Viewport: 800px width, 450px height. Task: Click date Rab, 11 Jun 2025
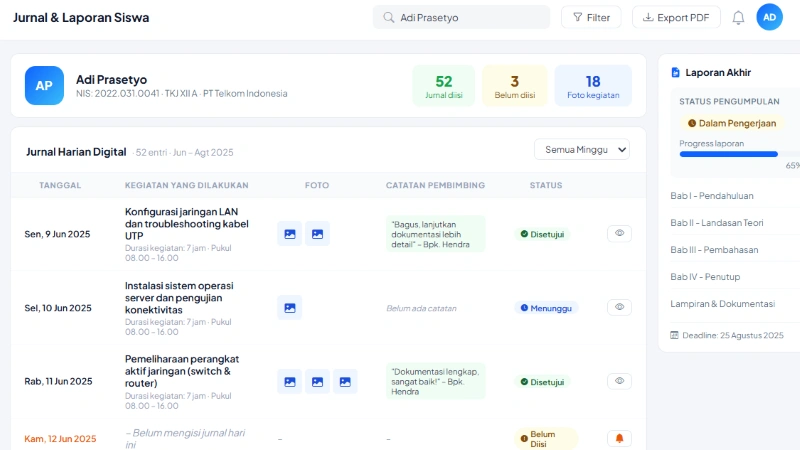pos(58,382)
